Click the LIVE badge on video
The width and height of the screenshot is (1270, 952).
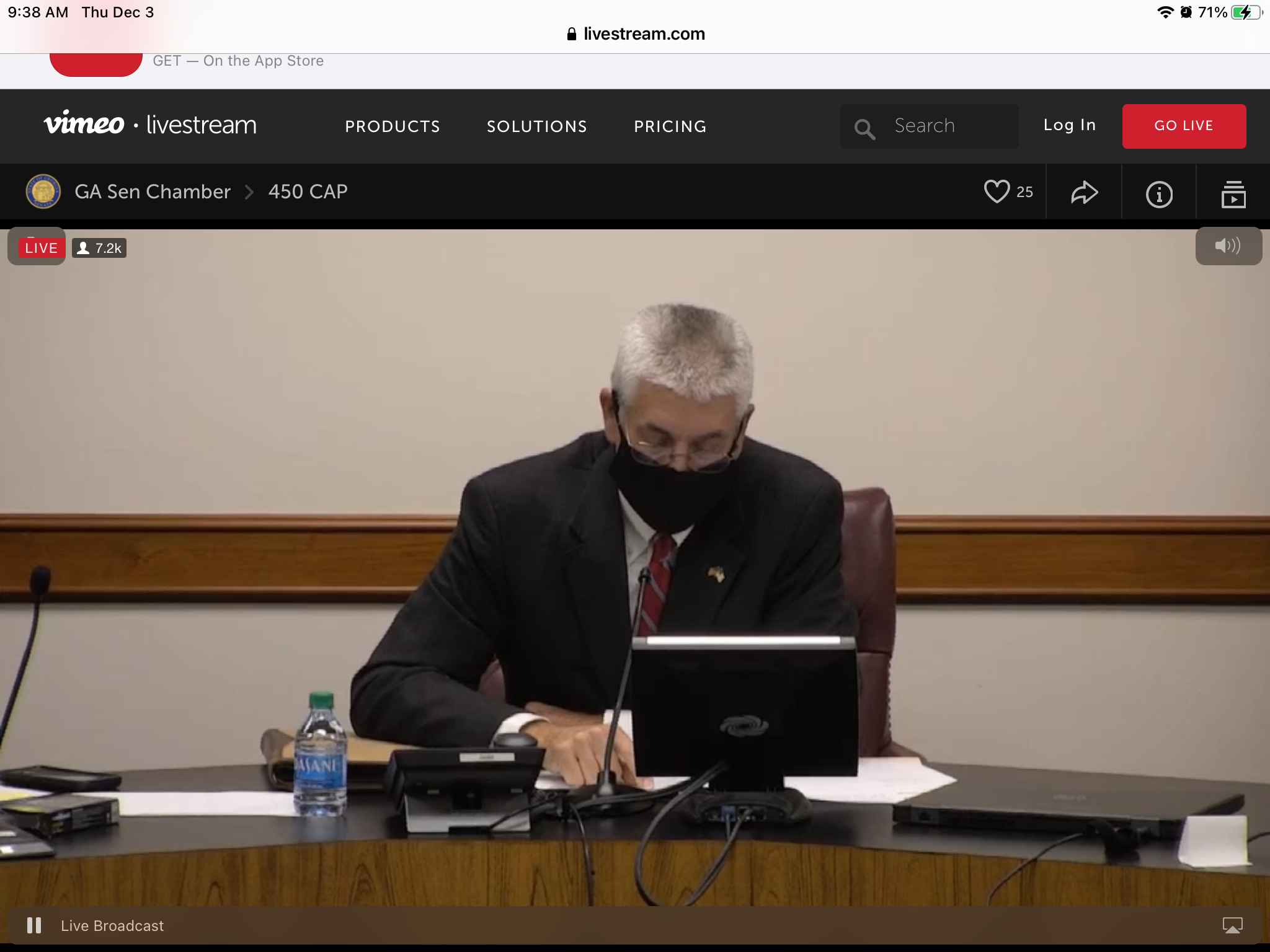(41, 248)
